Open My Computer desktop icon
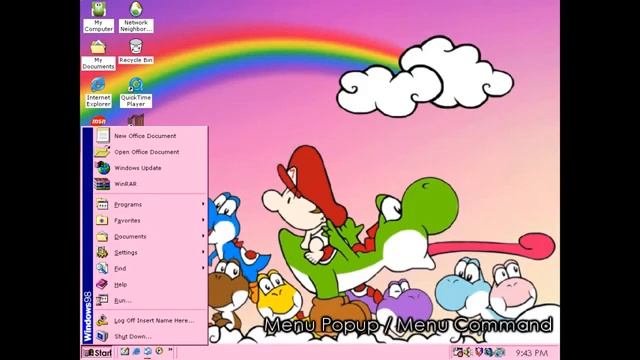640x360 pixels. click(x=98, y=17)
